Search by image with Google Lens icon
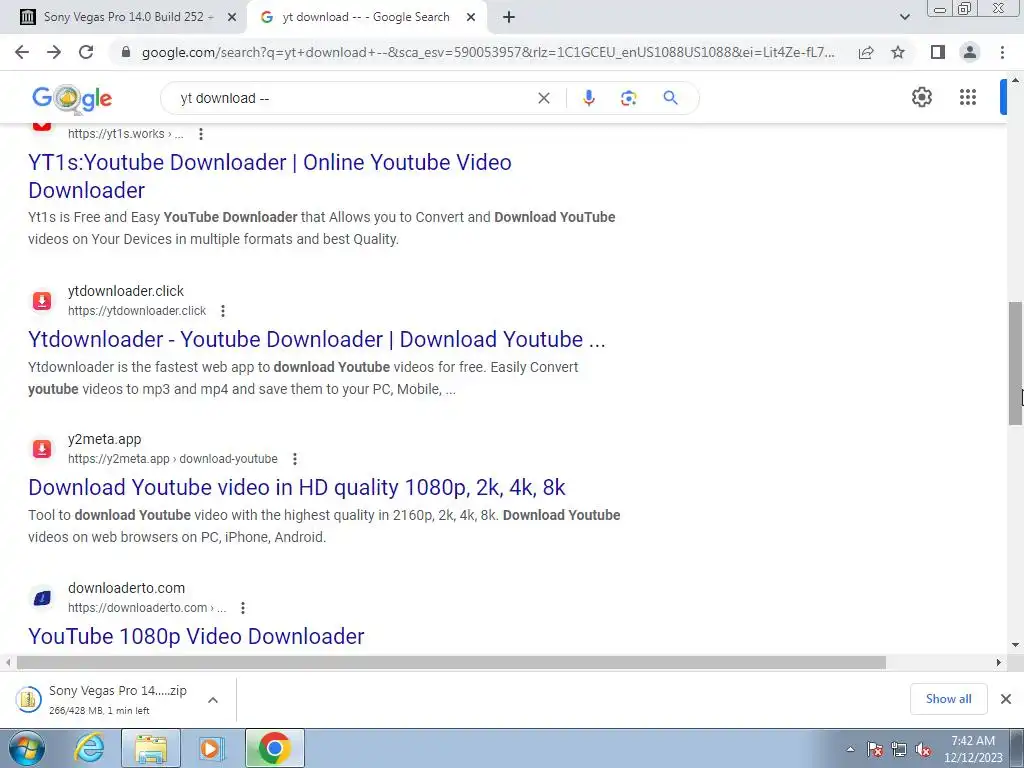The width and height of the screenshot is (1024, 768). [628, 98]
